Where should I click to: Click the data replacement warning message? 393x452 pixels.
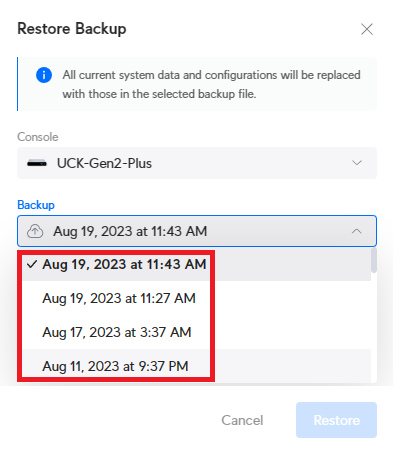pos(211,84)
